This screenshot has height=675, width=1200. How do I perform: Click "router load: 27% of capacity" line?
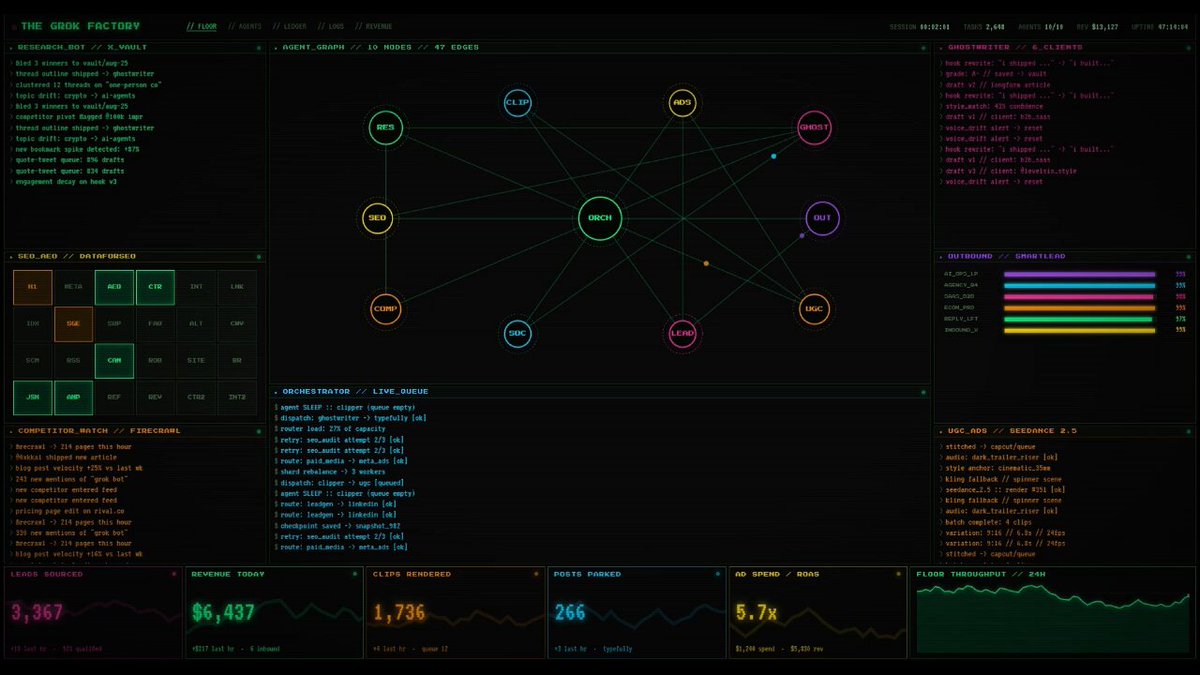(334, 429)
